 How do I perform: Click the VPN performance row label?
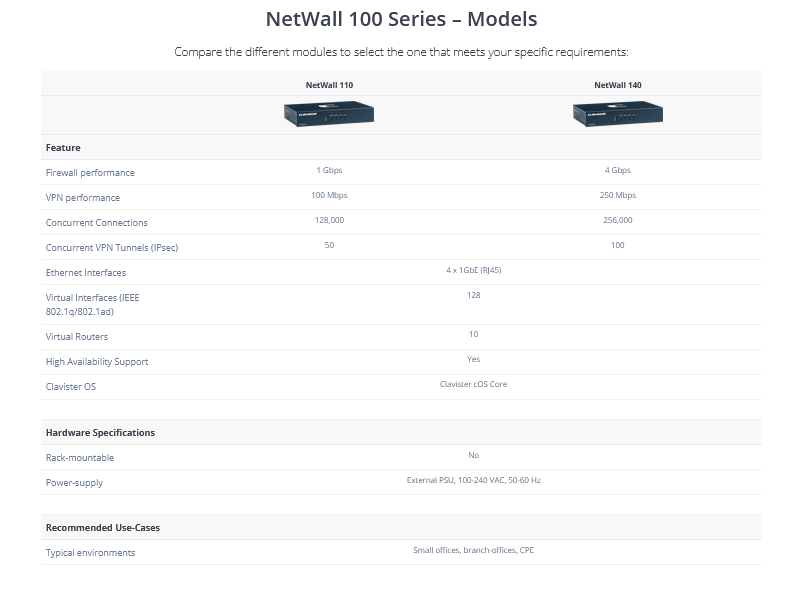point(83,198)
